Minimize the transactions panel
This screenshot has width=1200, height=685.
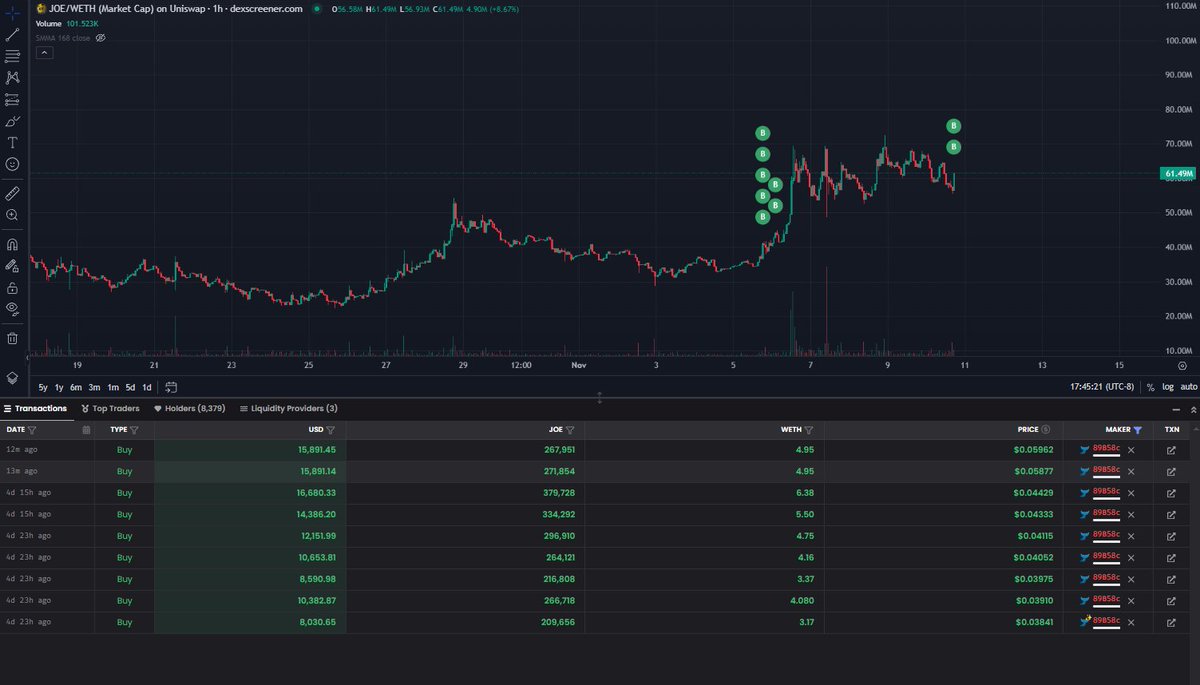tap(1175, 409)
